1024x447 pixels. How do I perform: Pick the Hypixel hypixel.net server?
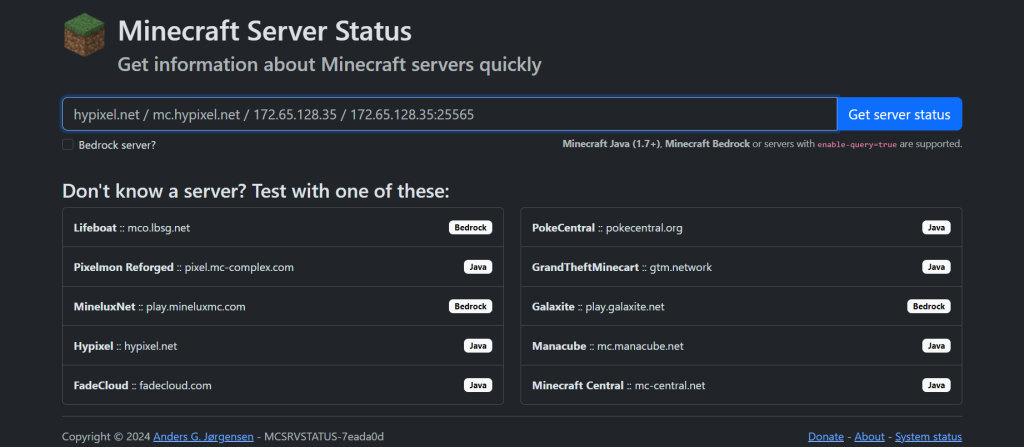[x=283, y=346]
